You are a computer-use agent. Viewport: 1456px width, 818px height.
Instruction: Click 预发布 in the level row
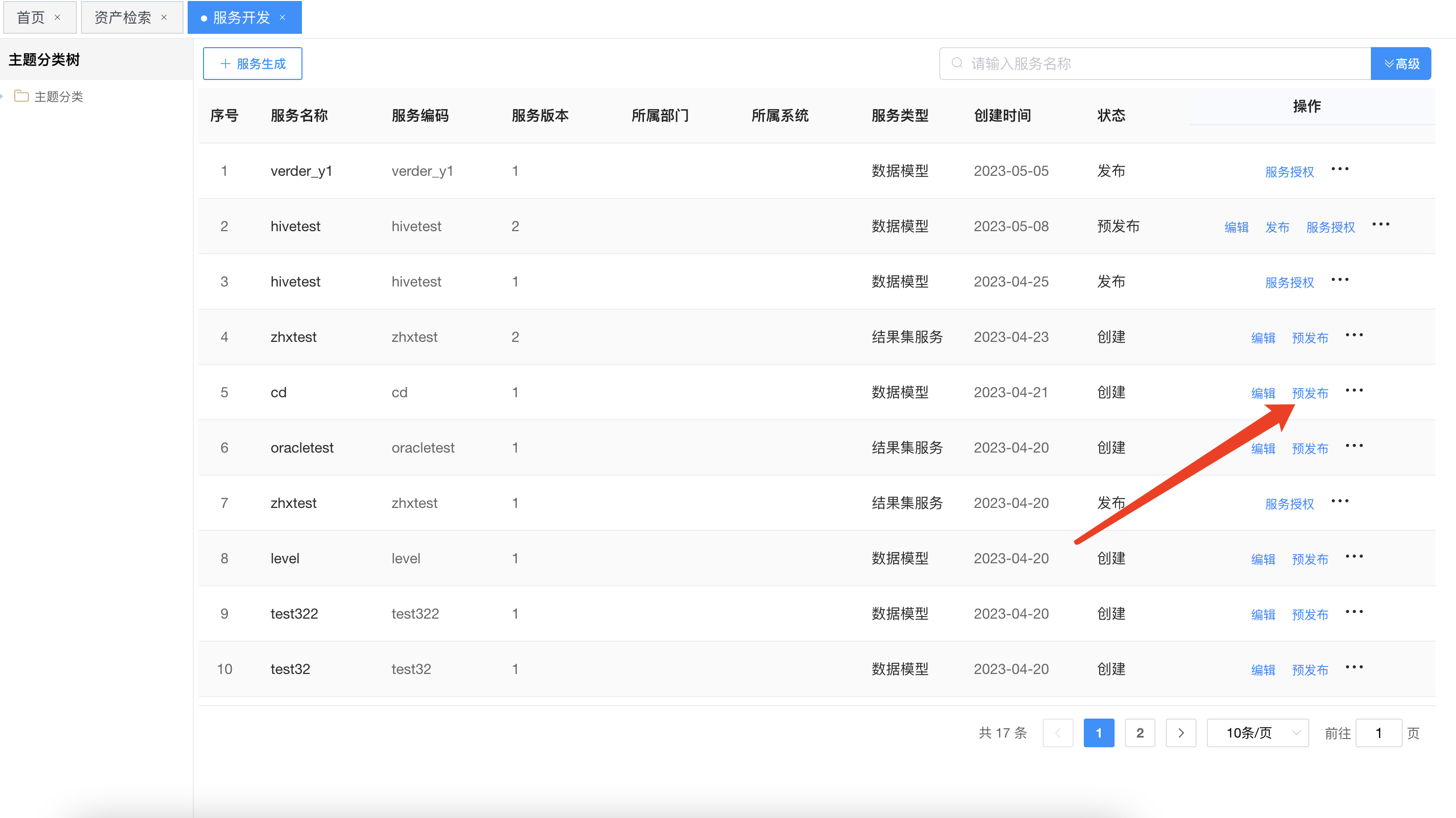[x=1309, y=559]
